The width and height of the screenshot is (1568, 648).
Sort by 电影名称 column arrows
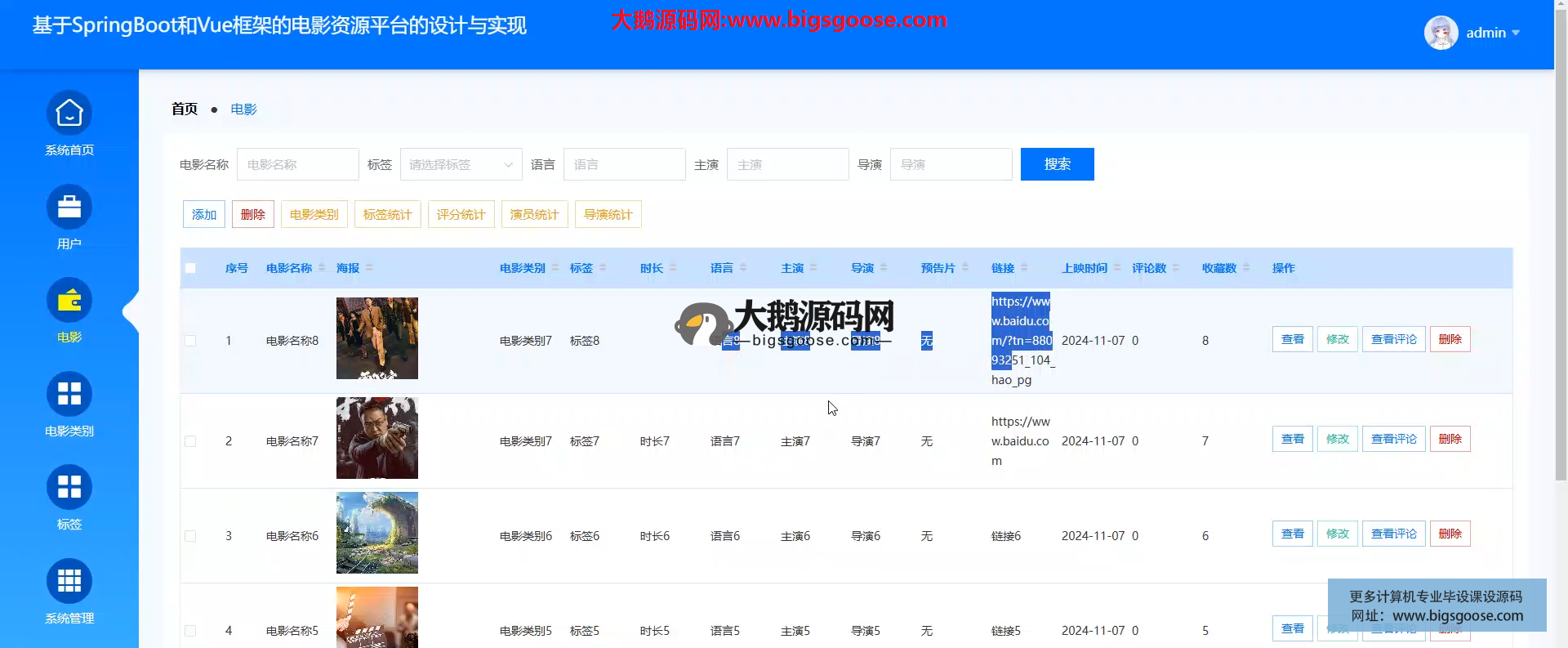pos(322,268)
